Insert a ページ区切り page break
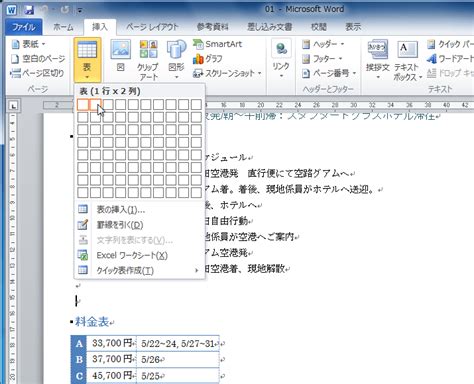474x384 pixels. pos(37,73)
